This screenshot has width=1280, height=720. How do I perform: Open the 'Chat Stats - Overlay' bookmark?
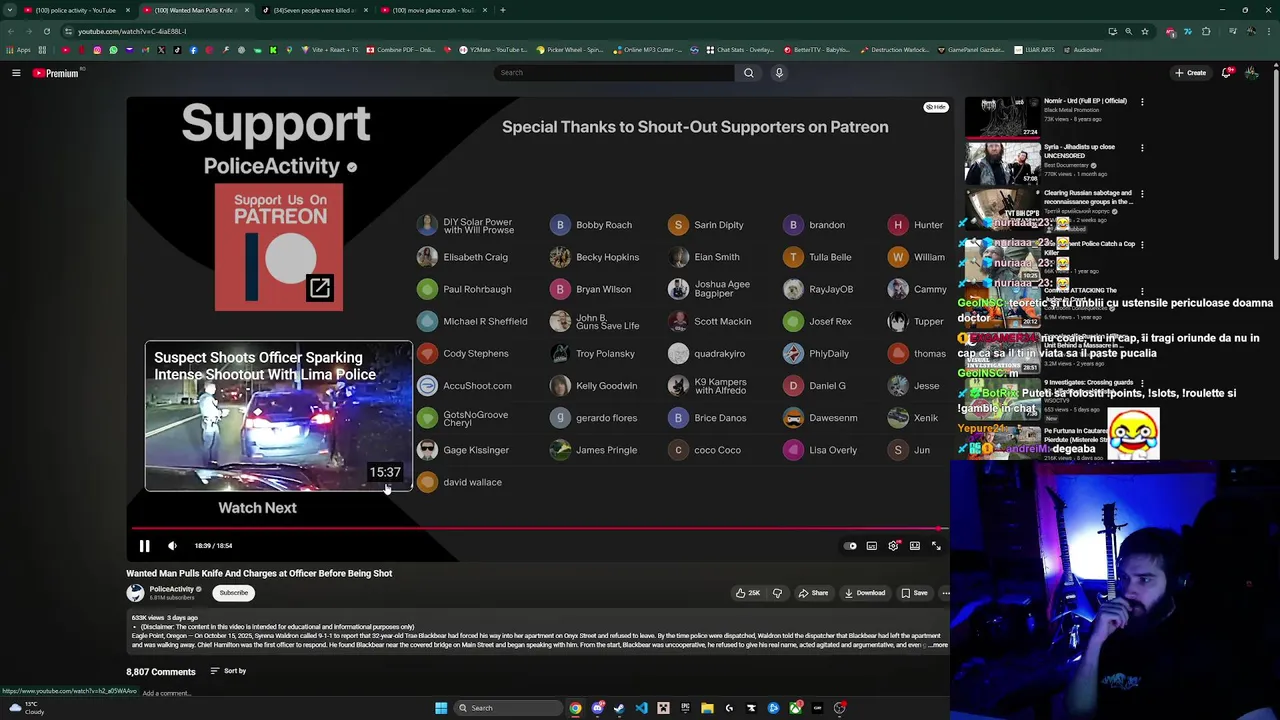(740, 50)
